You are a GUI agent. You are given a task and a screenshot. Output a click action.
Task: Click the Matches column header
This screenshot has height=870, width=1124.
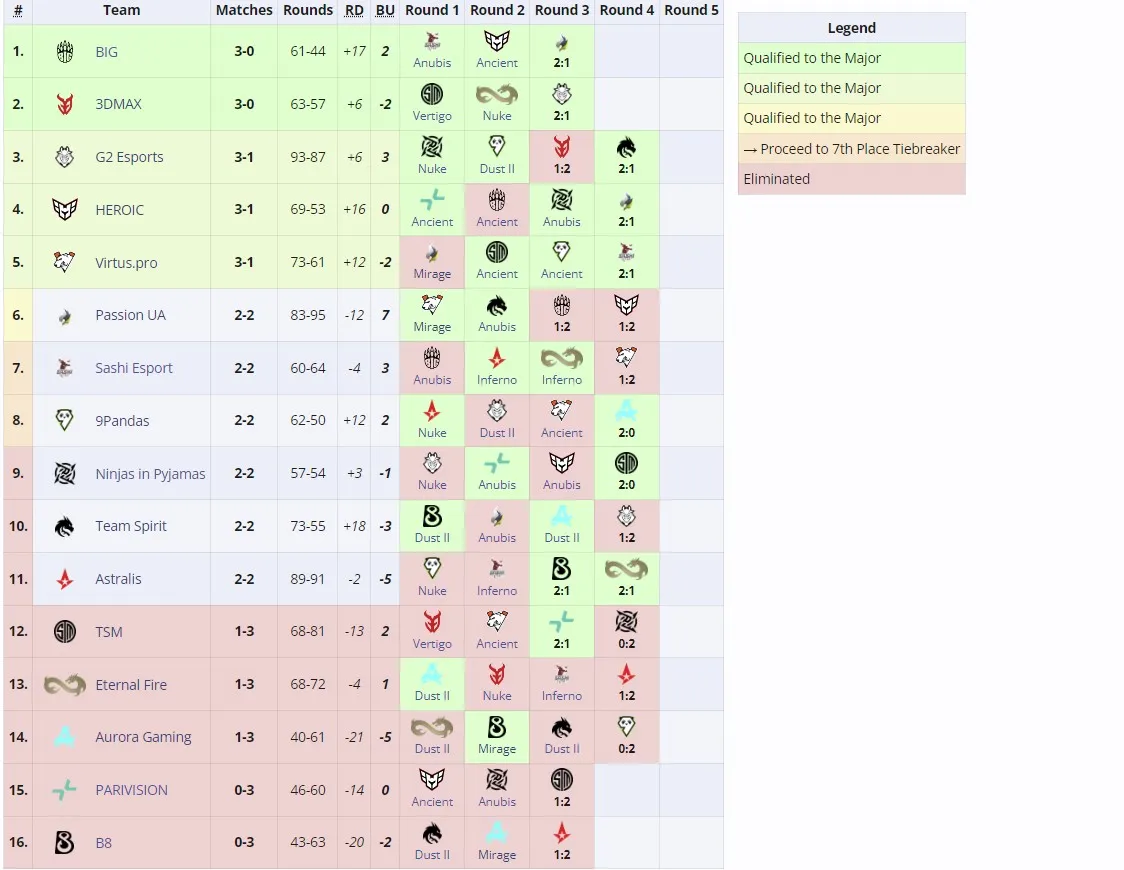click(244, 10)
